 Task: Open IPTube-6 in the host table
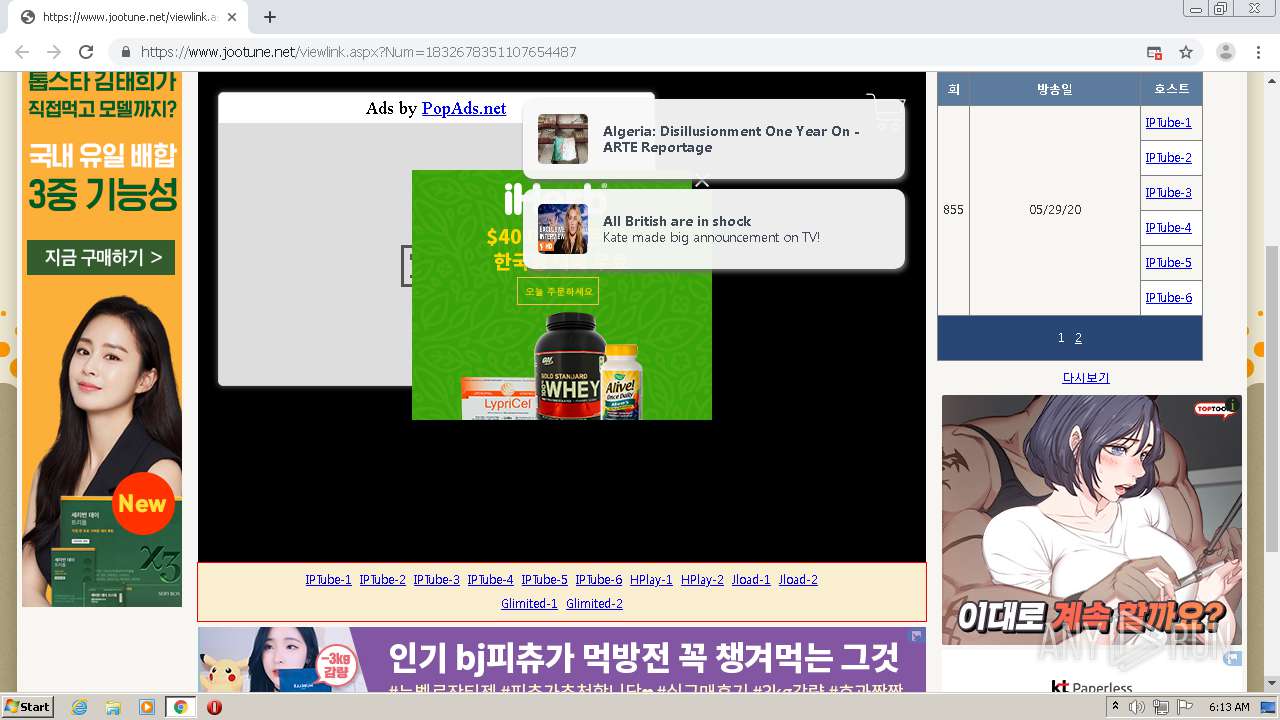click(1168, 298)
